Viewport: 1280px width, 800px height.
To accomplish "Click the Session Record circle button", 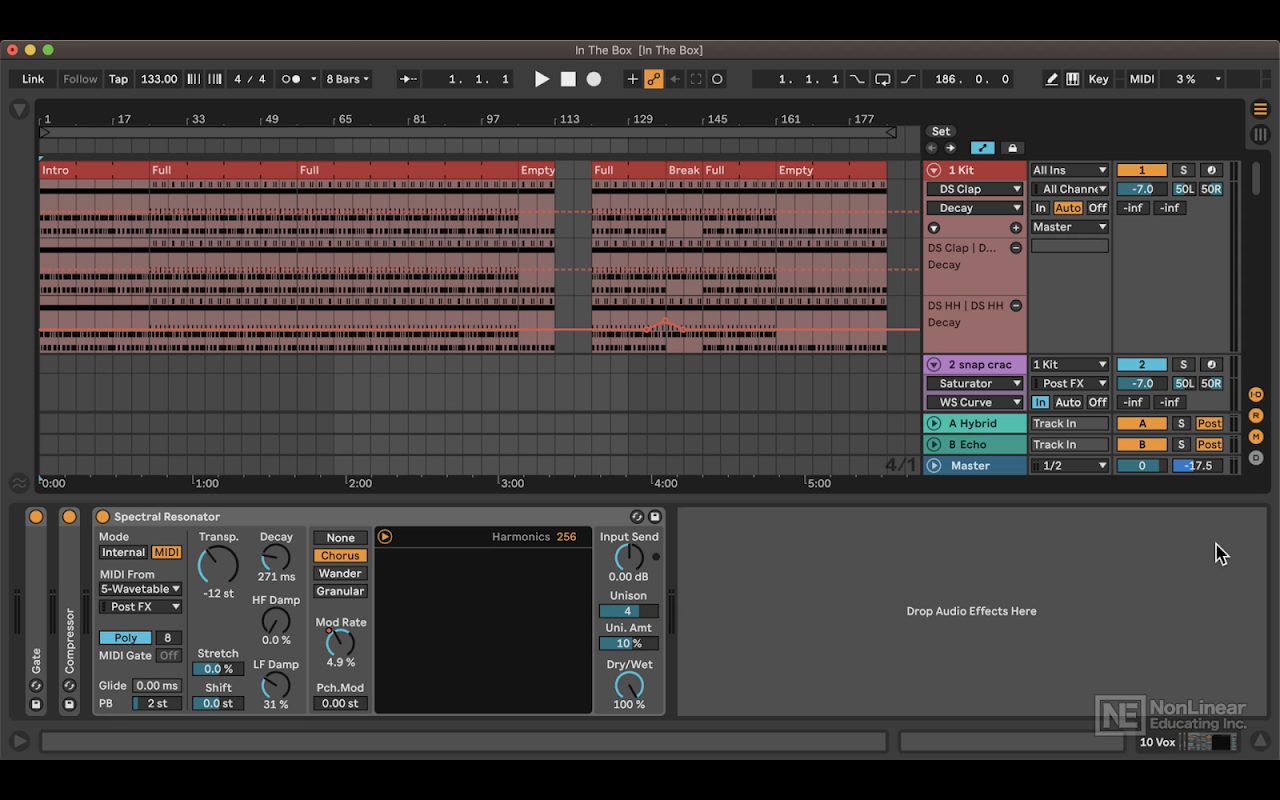I will tap(717, 79).
